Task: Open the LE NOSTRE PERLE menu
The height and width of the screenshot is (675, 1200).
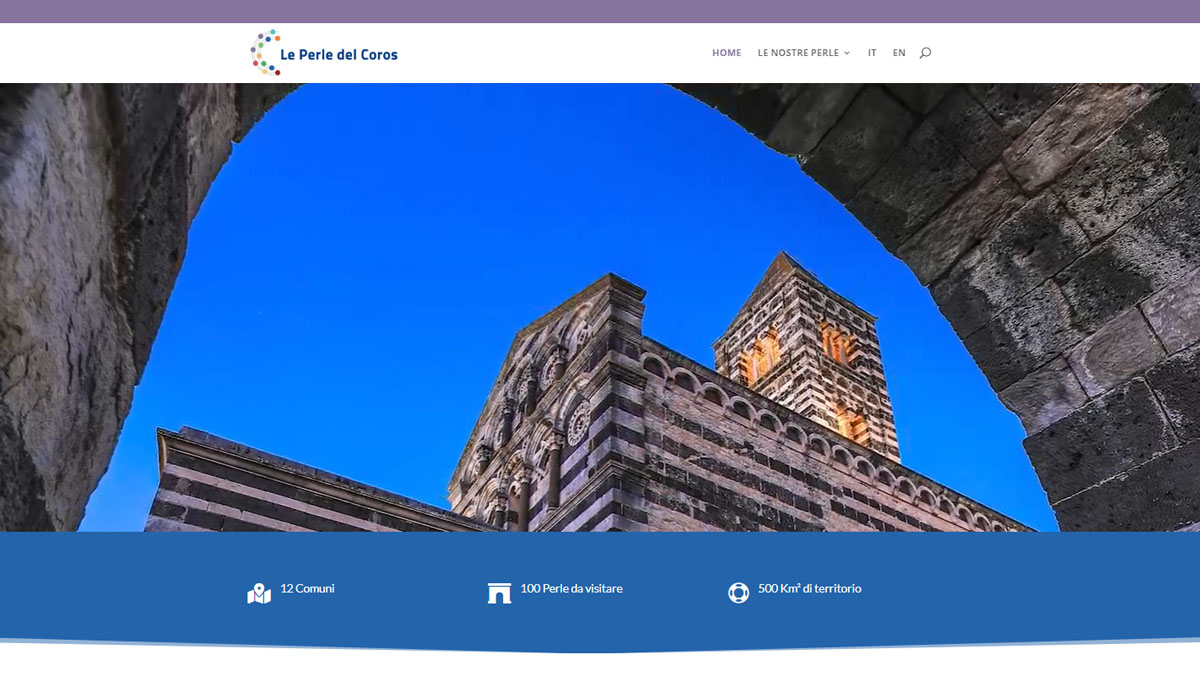Action: [x=797, y=53]
